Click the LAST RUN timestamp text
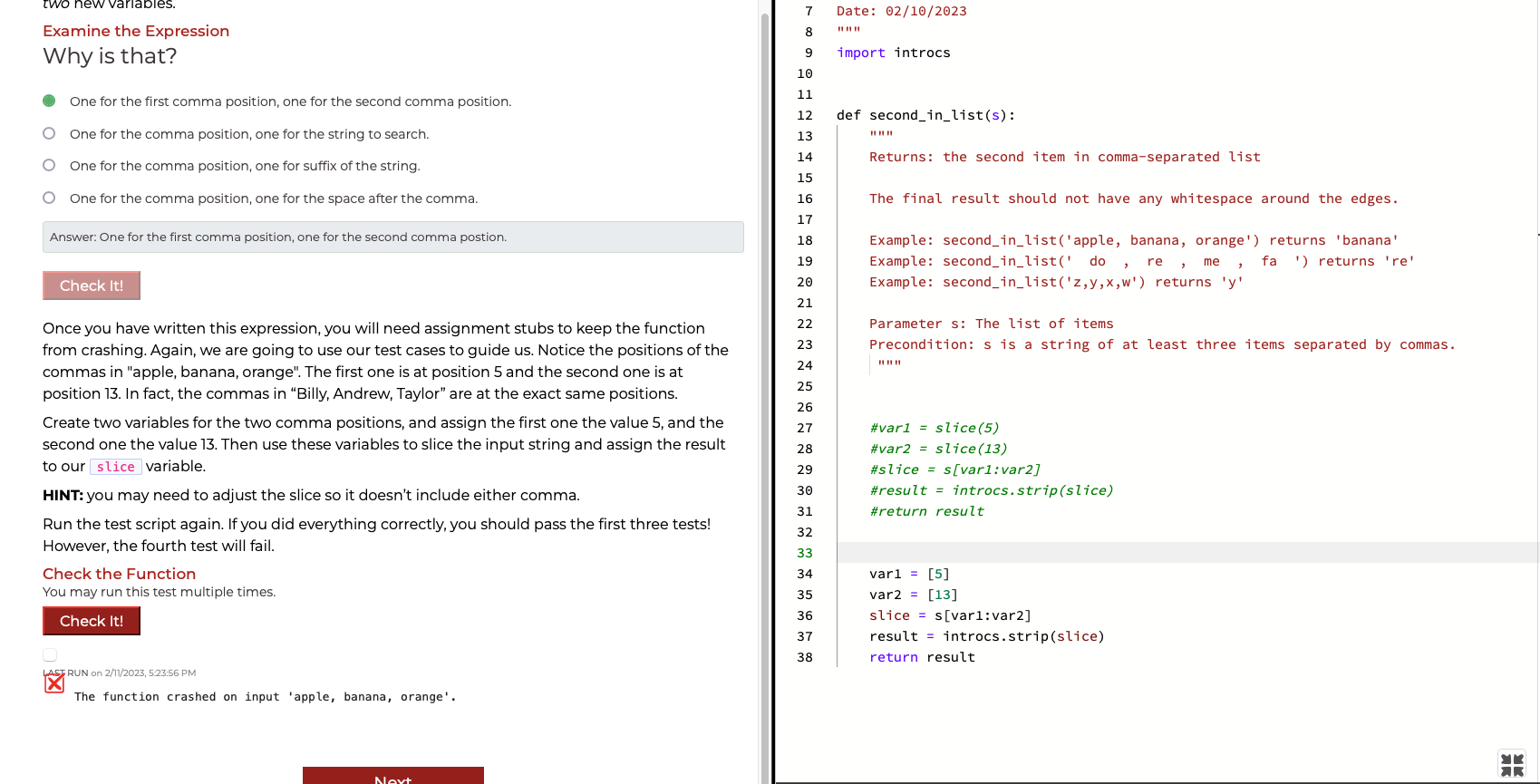This screenshot has height=784, width=1540. pyautogui.click(x=119, y=673)
